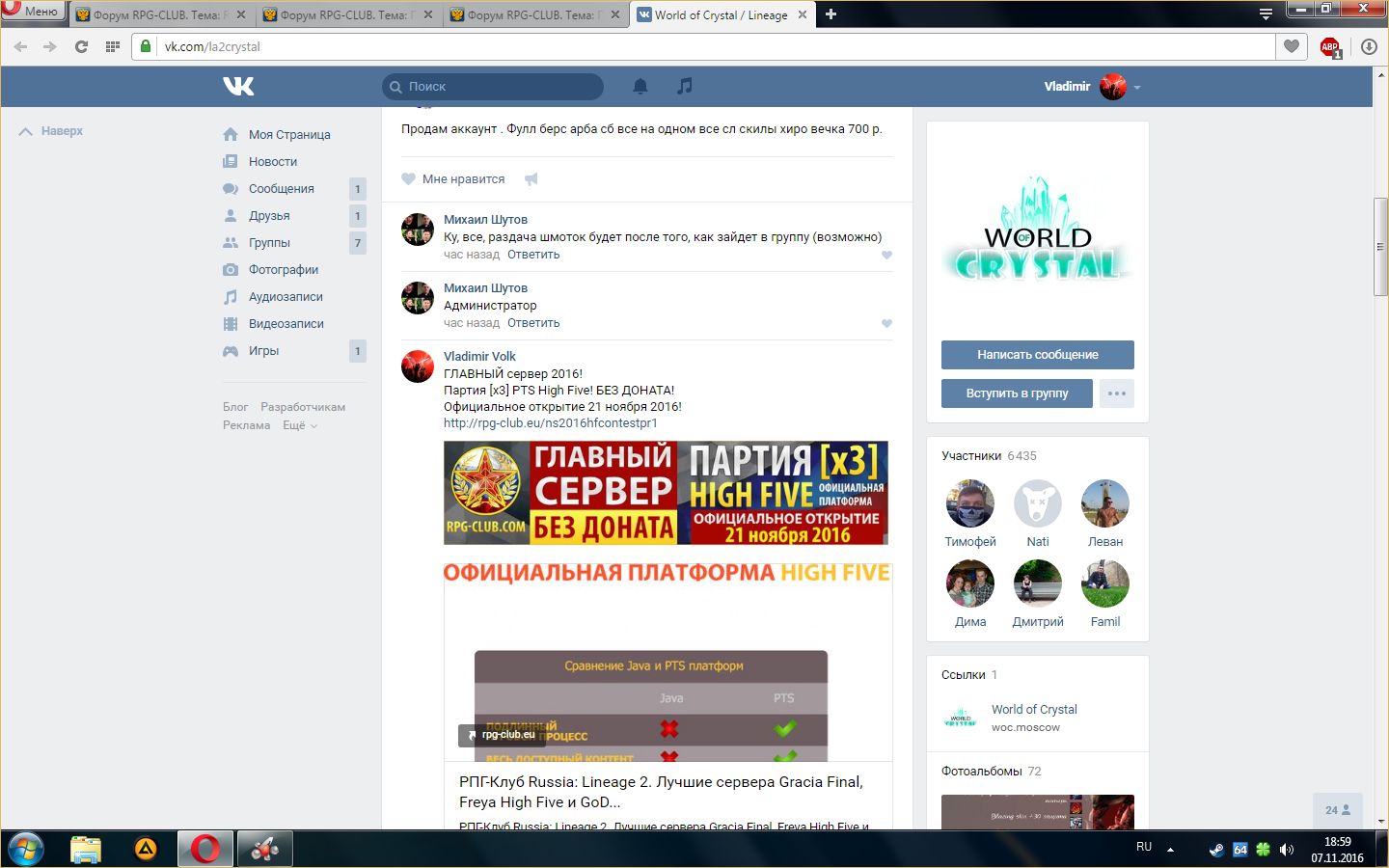Screen dimensions: 1389x868
Task: Click the browser back arrow
Action: (20, 46)
